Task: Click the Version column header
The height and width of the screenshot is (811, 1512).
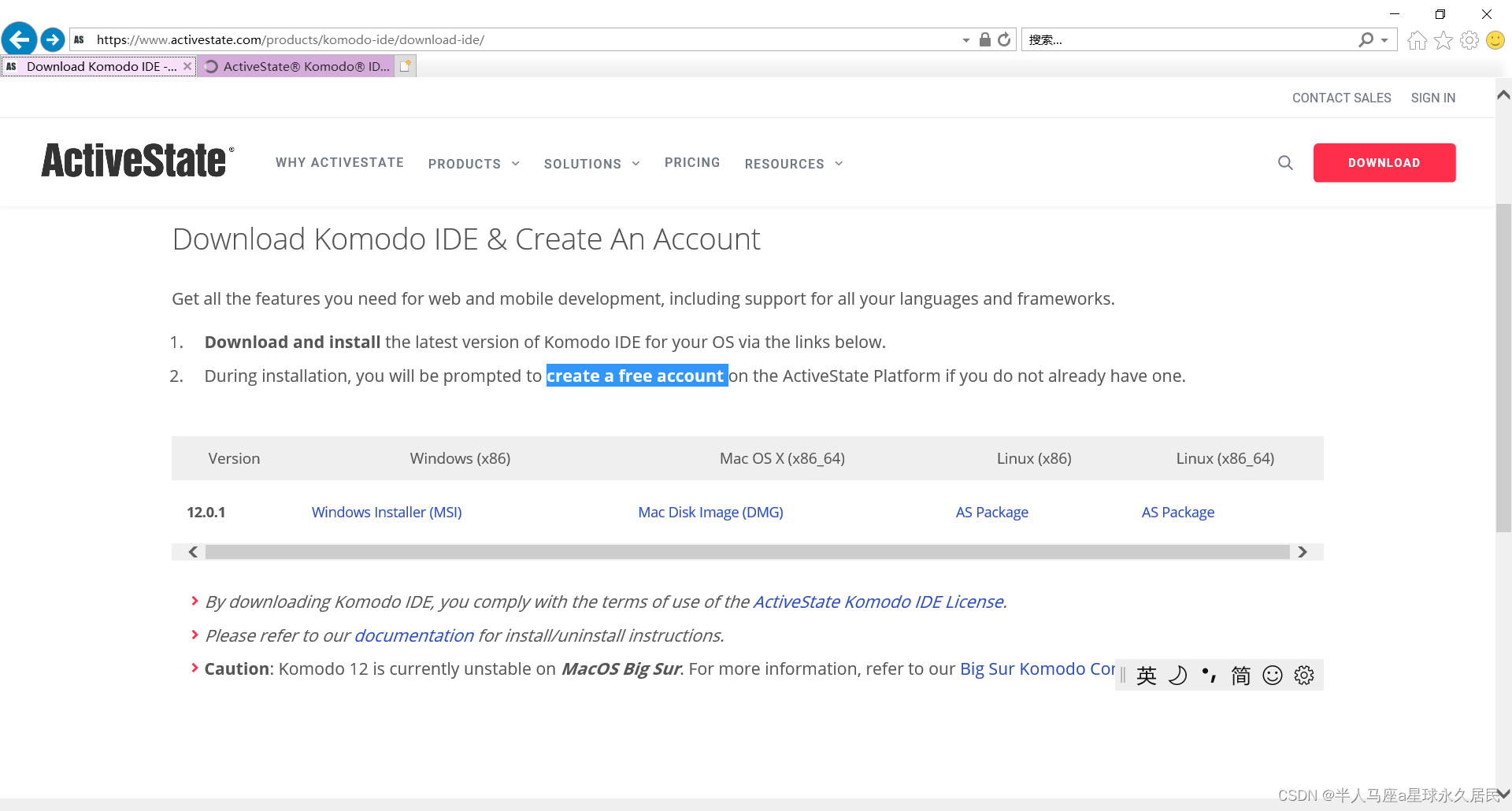Action: tap(234, 458)
